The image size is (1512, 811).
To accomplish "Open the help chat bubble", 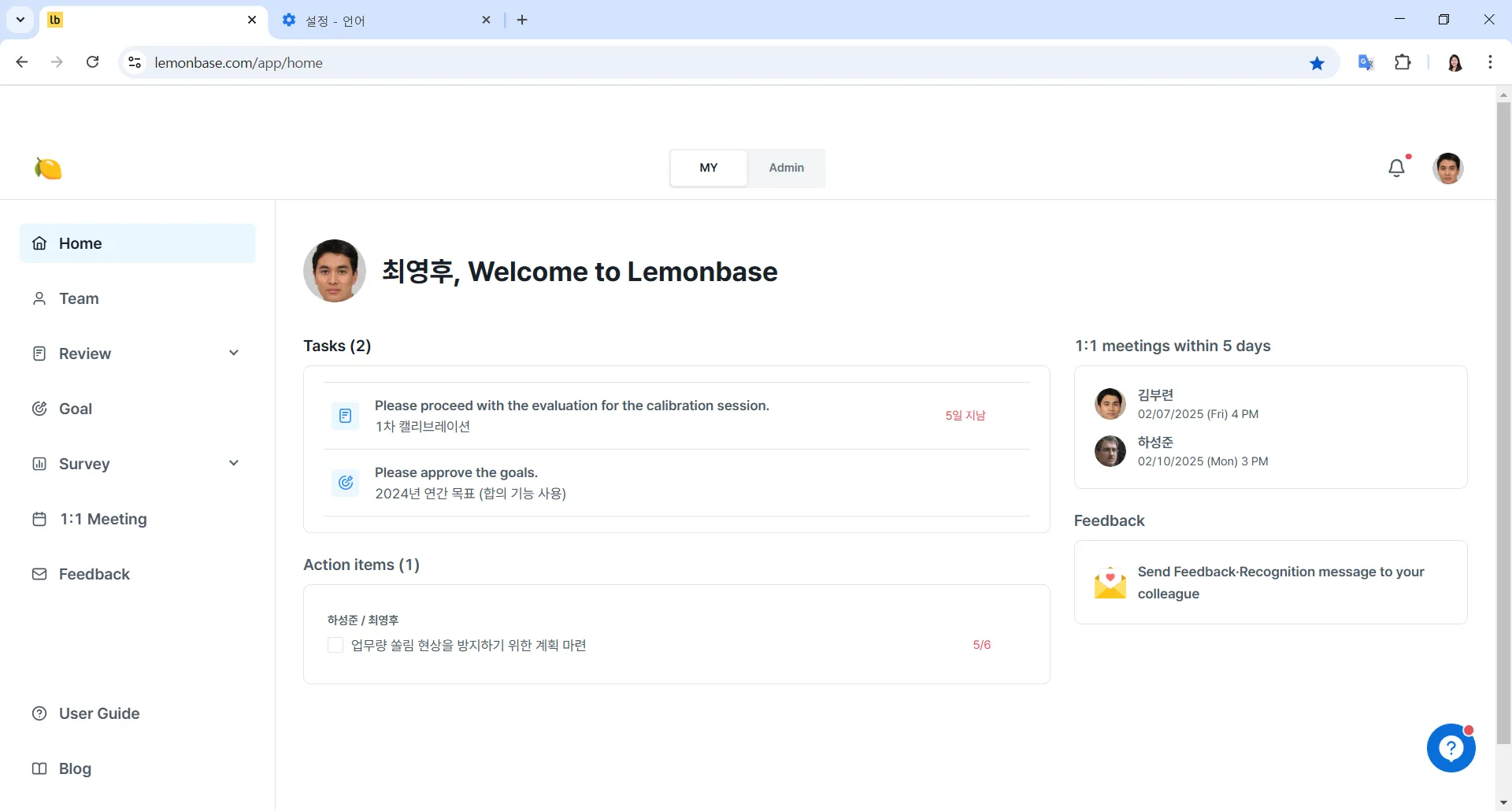I will 1451,748.
